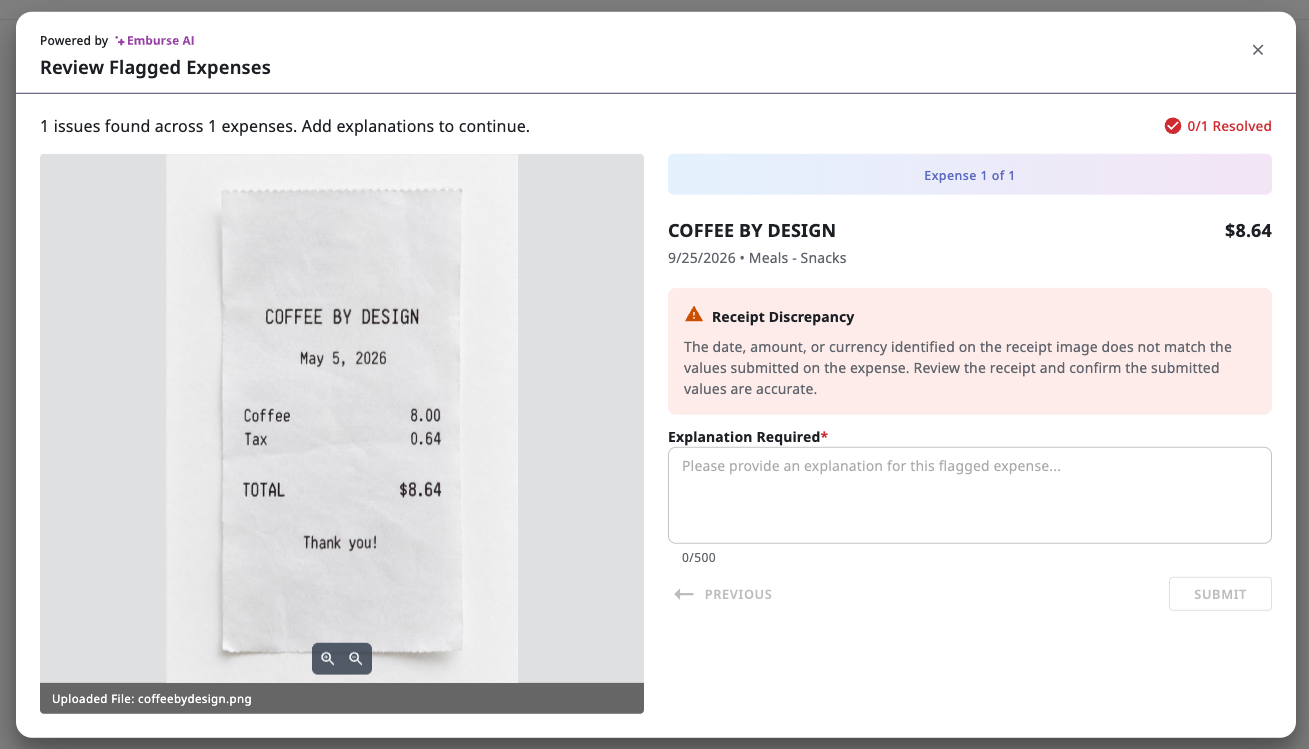
Task: Click the red Resolved checkmark icon
Action: pyautogui.click(x=1173, y=126)
